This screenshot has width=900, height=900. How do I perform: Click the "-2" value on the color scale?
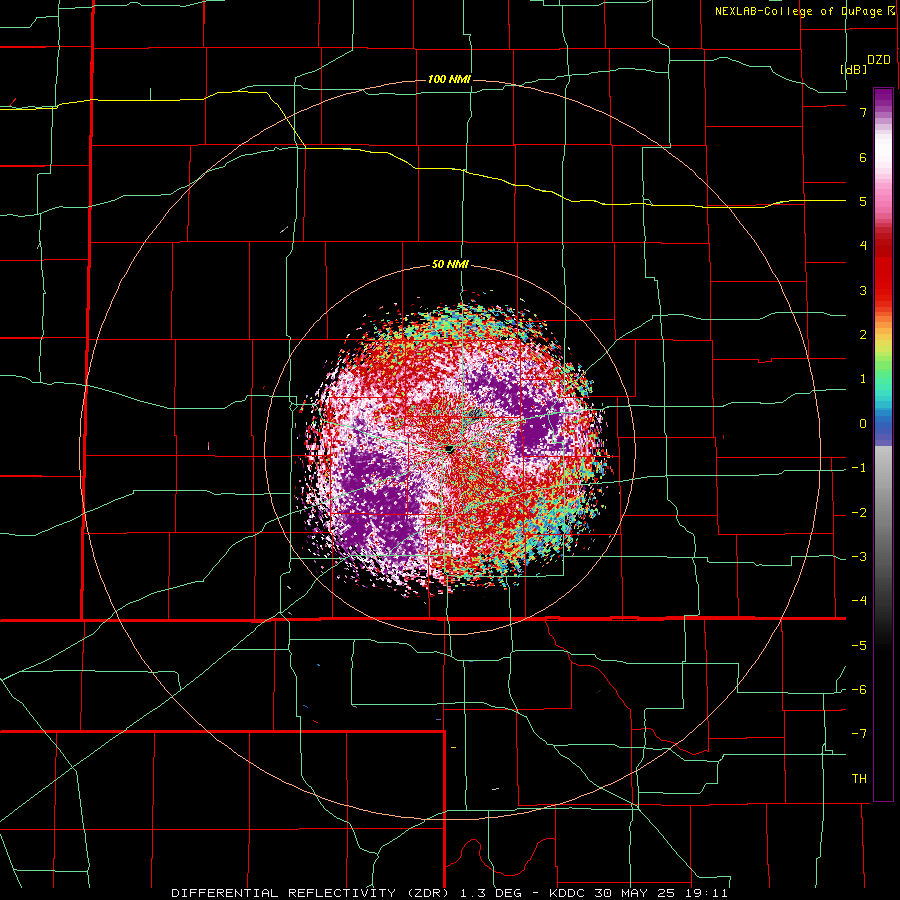point(859,513)
